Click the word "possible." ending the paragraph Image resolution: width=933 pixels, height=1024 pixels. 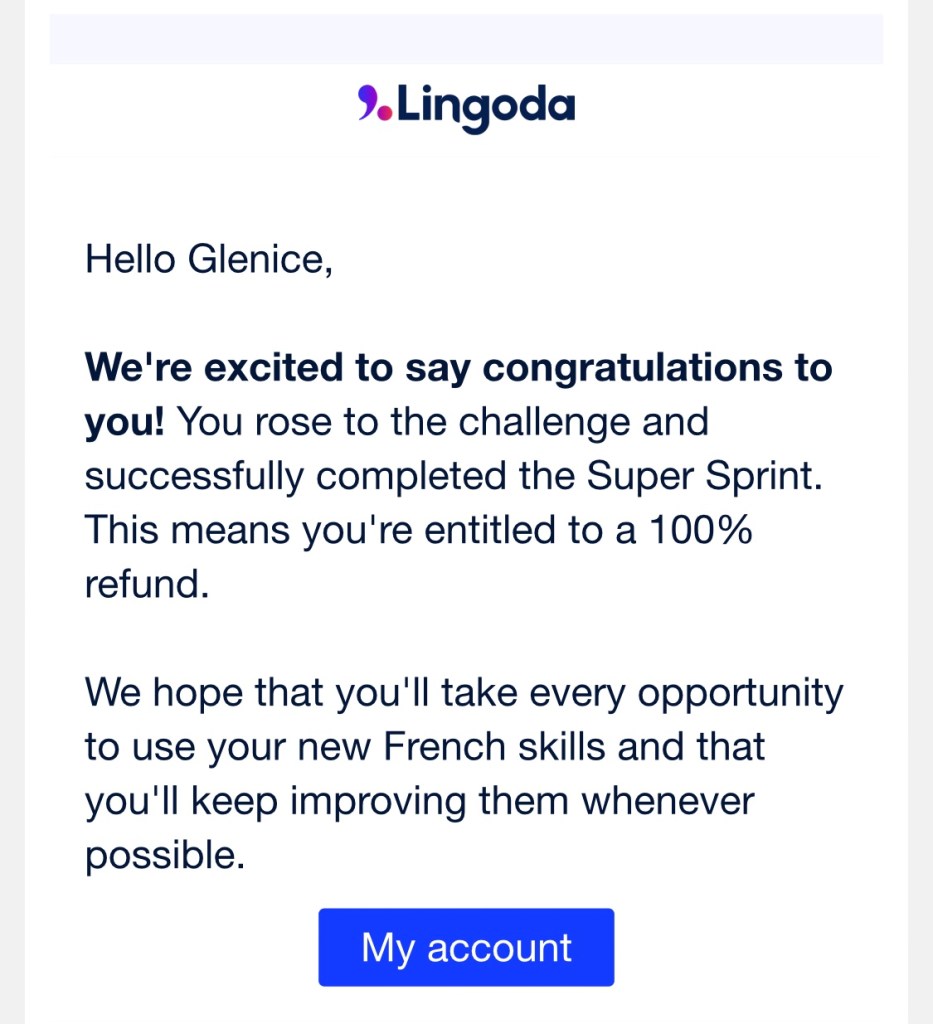pyautogui.click(x=165, y=855)
